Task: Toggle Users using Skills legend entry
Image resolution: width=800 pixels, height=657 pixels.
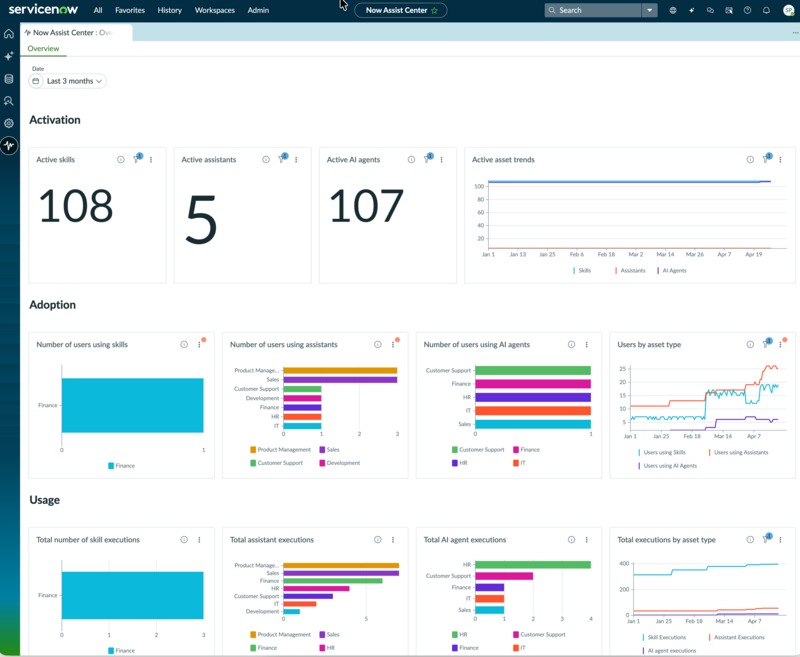Action: 662,452
